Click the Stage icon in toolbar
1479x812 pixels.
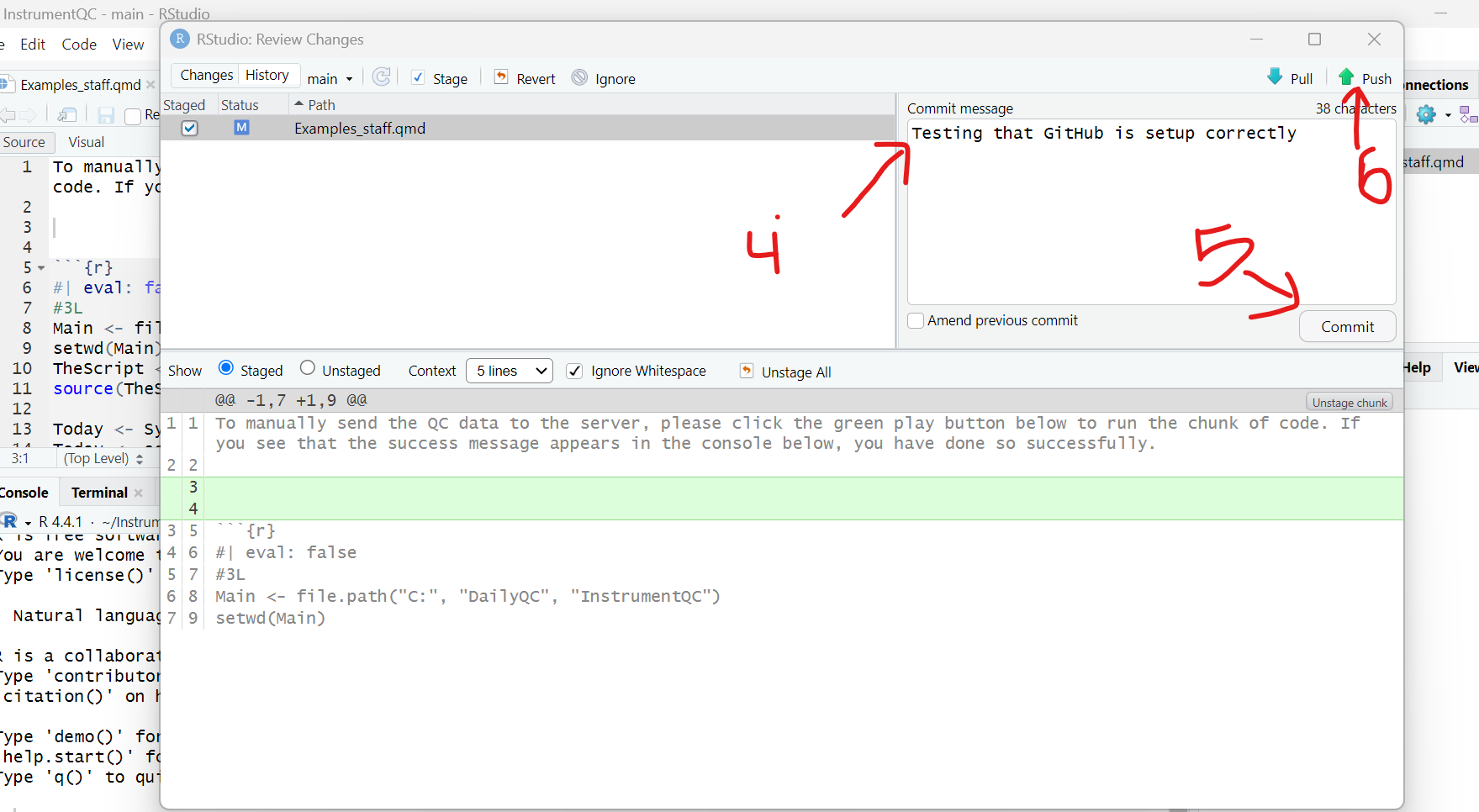(418, 77)
